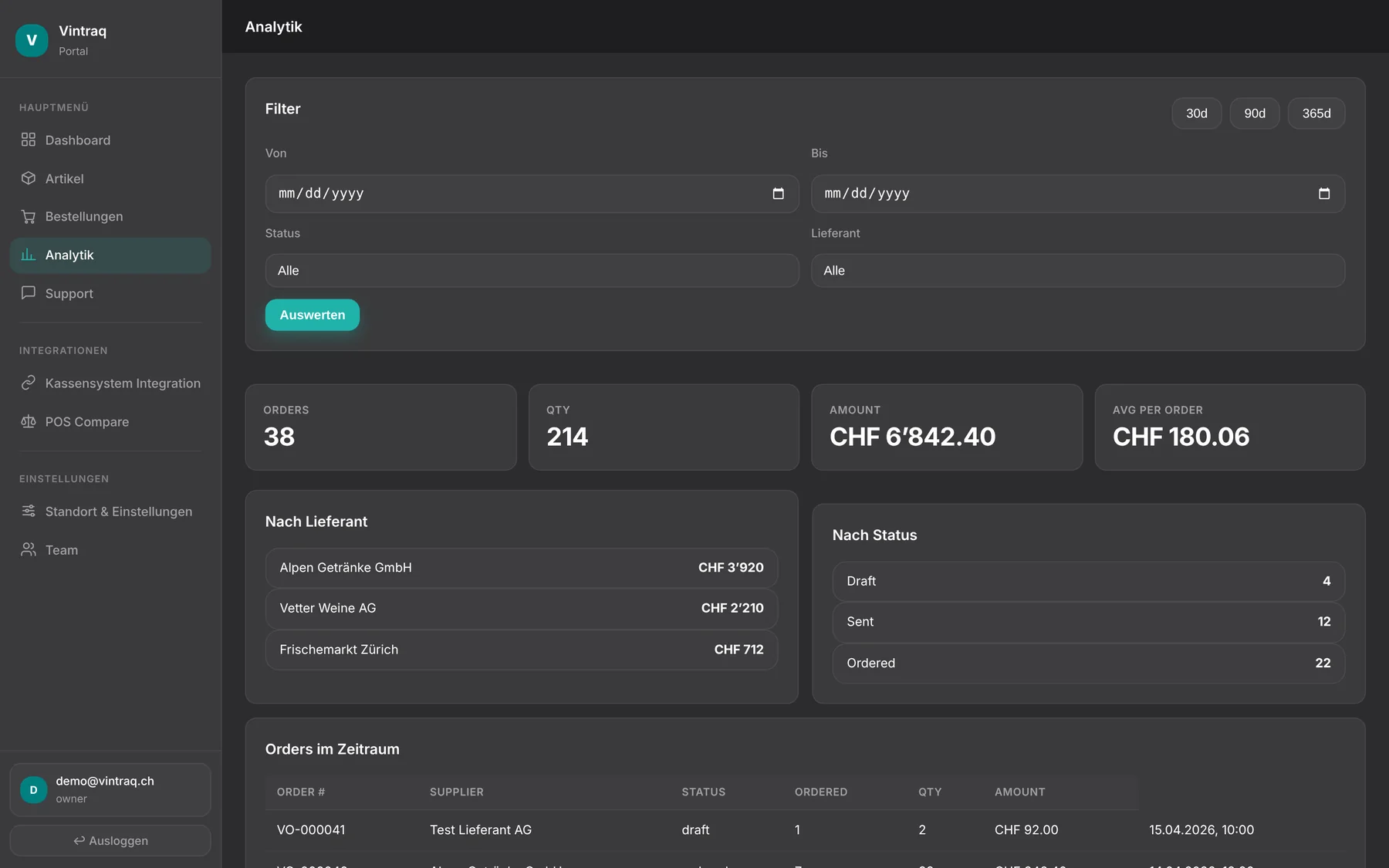
Task: Click the Standort & Einstellungen sliders icon
Action: click(x=29, y=511)
